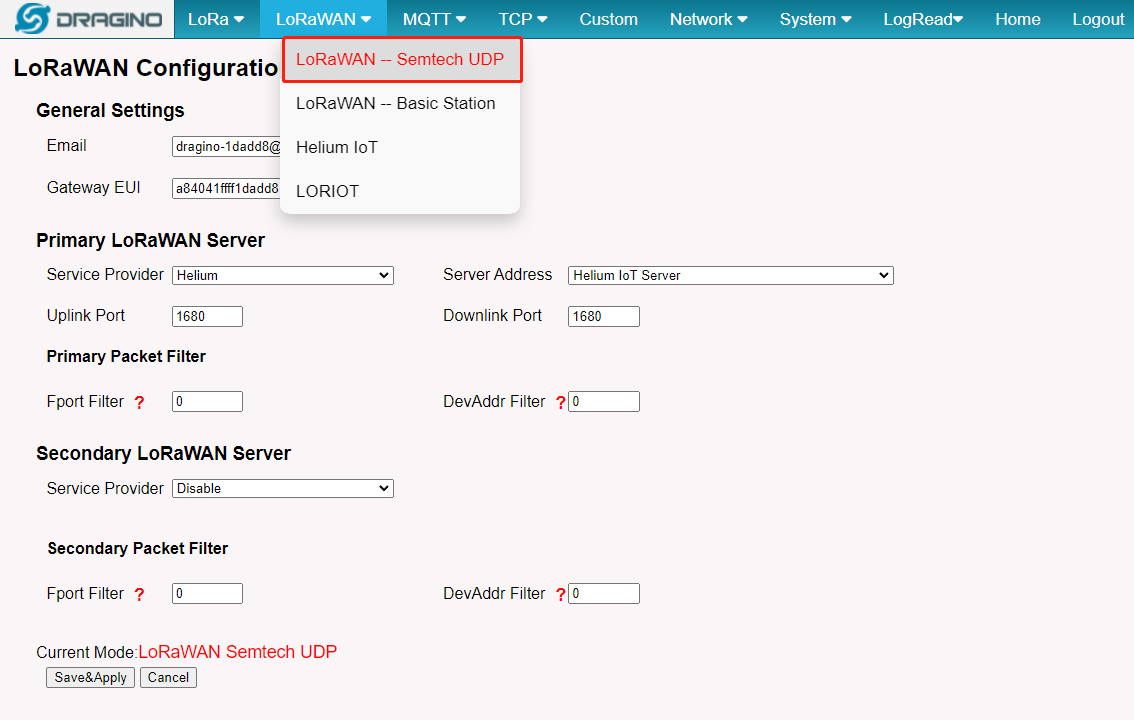
Task: Click Secondary DevAddr Filter help icon
Action: [x=560, y=594]
